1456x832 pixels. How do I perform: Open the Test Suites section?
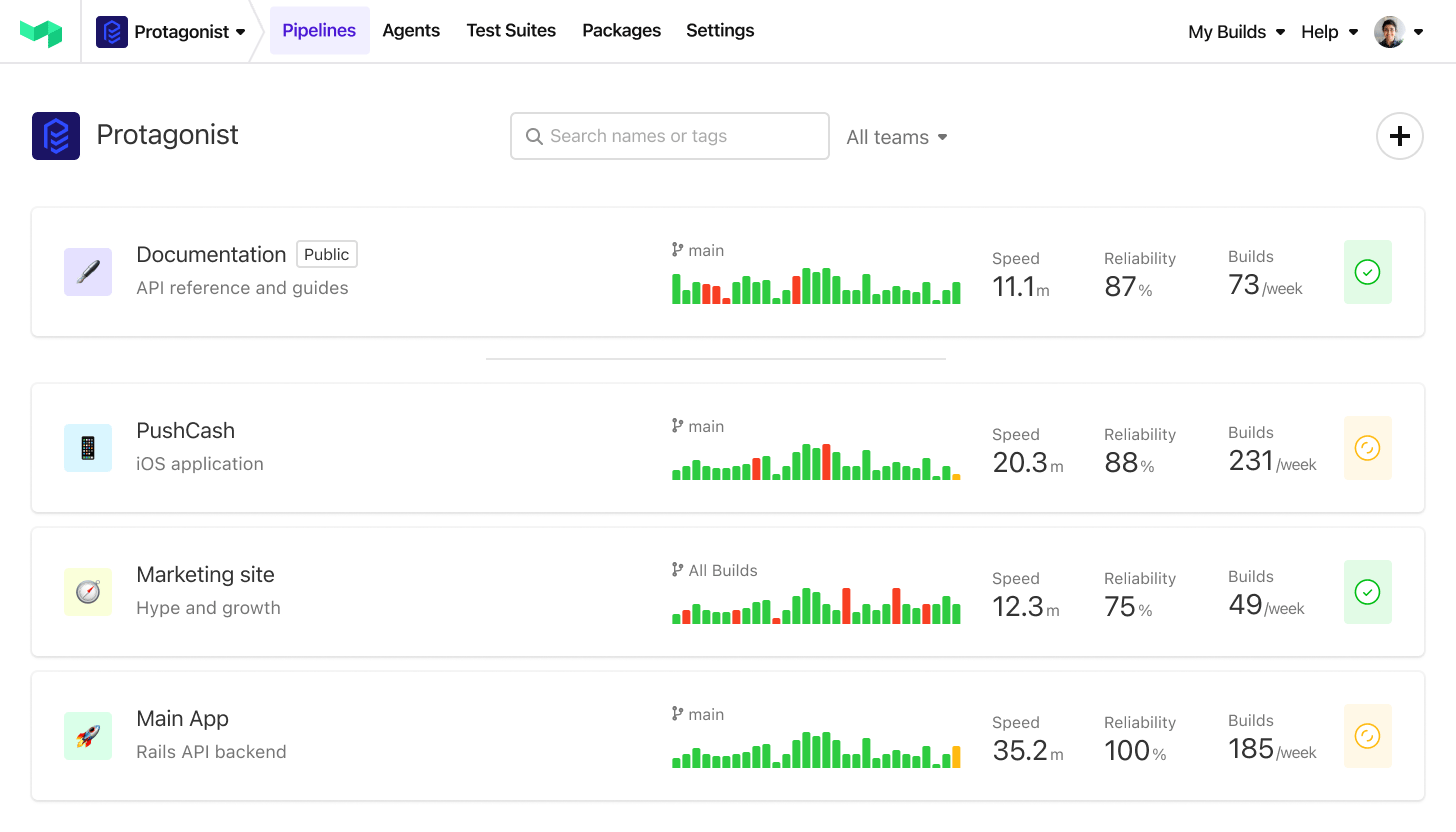(511, 31)
